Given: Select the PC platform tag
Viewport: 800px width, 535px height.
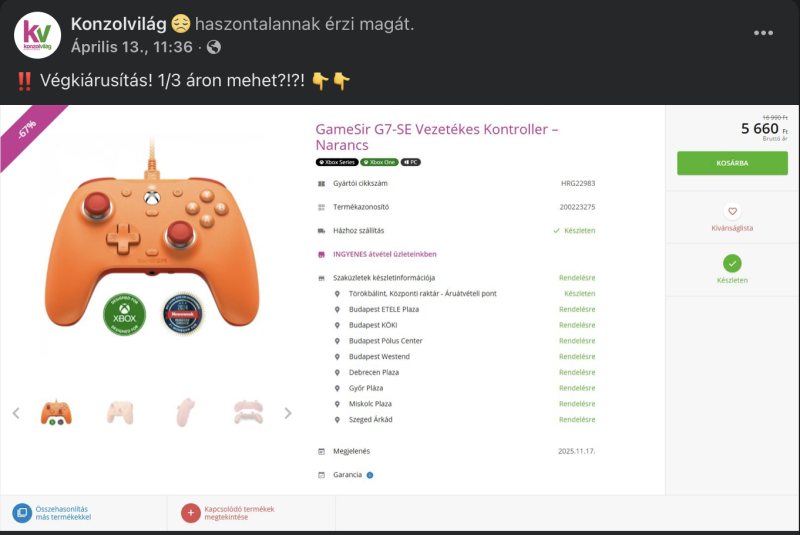Looking at the screenshot, I should point(411,162).
